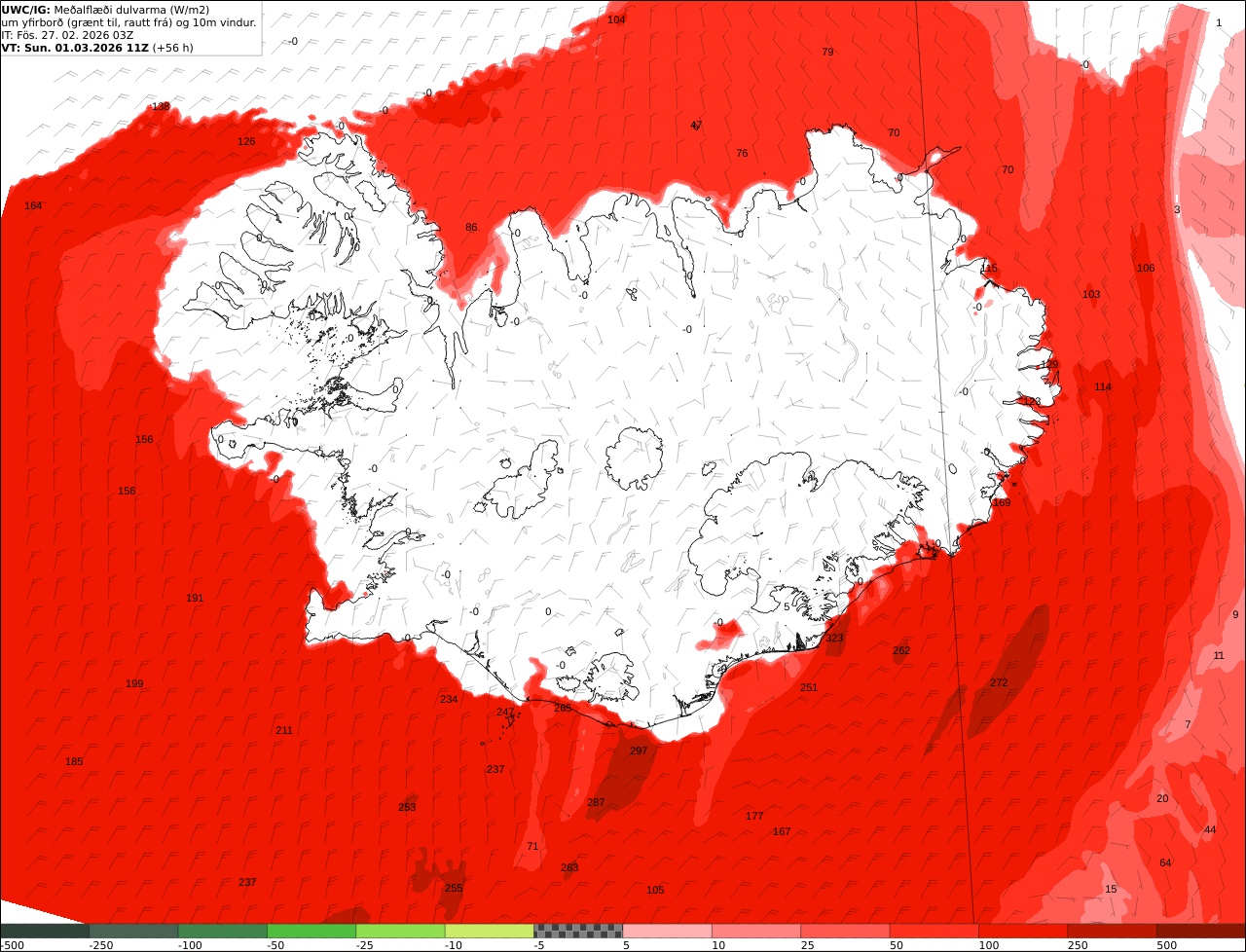Click the flux value 323 on the south coast
This screenshot has width=1246, height=952.
[834, 638]
